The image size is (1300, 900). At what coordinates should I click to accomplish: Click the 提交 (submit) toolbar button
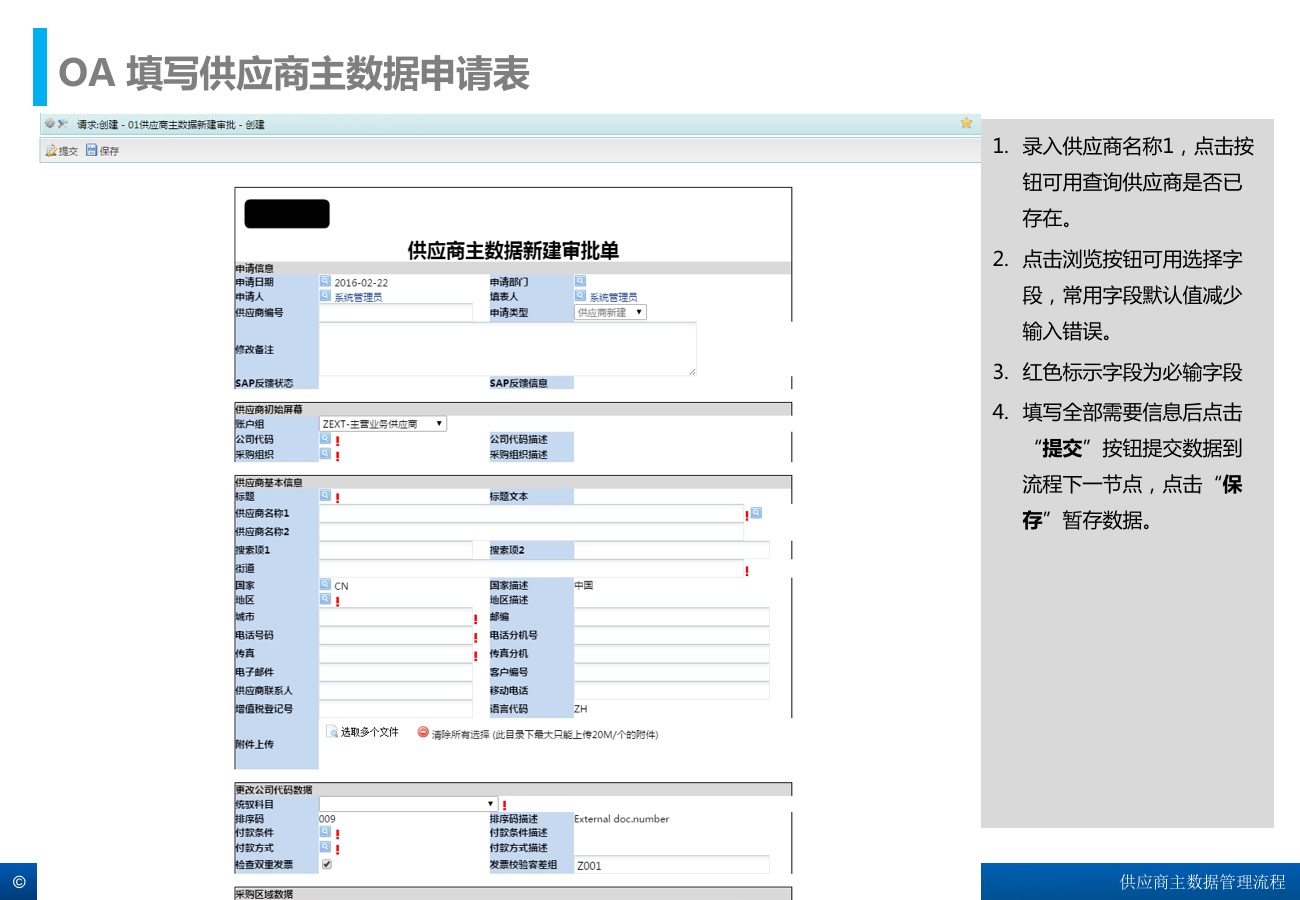click(x=61, y=151)
